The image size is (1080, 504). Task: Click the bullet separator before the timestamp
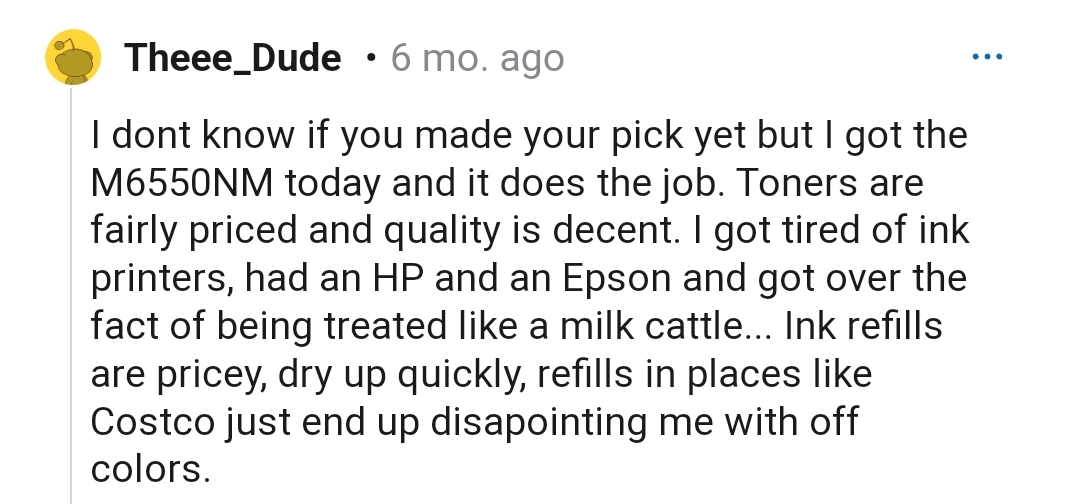[x=372, y=59]
